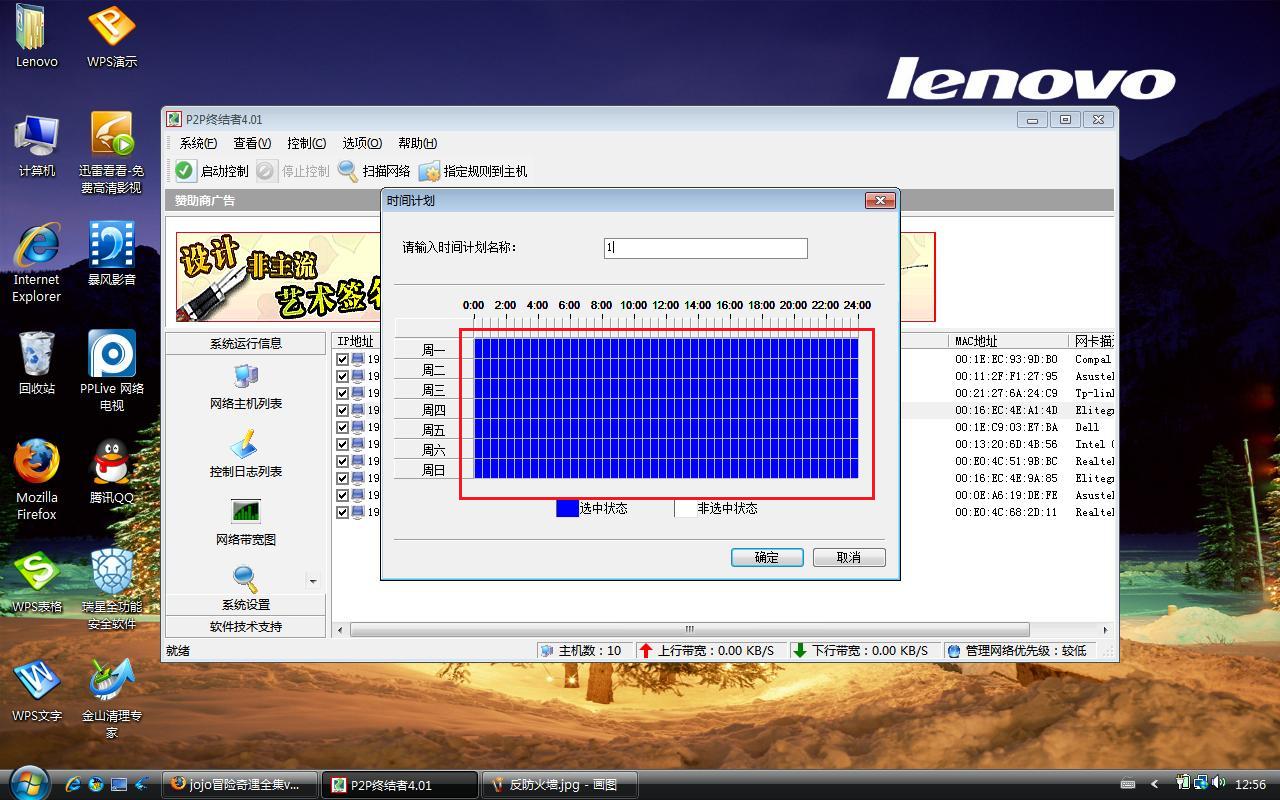Expand the 软件技术支持 sidebar section
The height and width of the screenshot is (800, 1280).
[x=245, y=627]
